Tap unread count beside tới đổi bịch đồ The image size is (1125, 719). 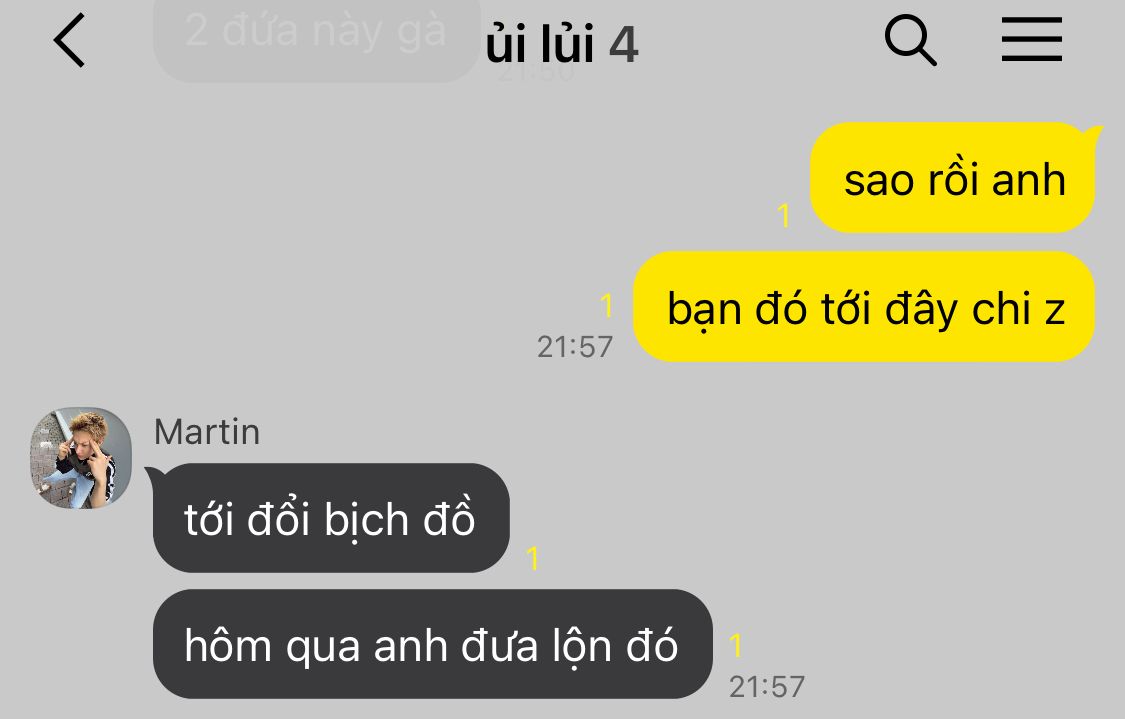[532, 558]
